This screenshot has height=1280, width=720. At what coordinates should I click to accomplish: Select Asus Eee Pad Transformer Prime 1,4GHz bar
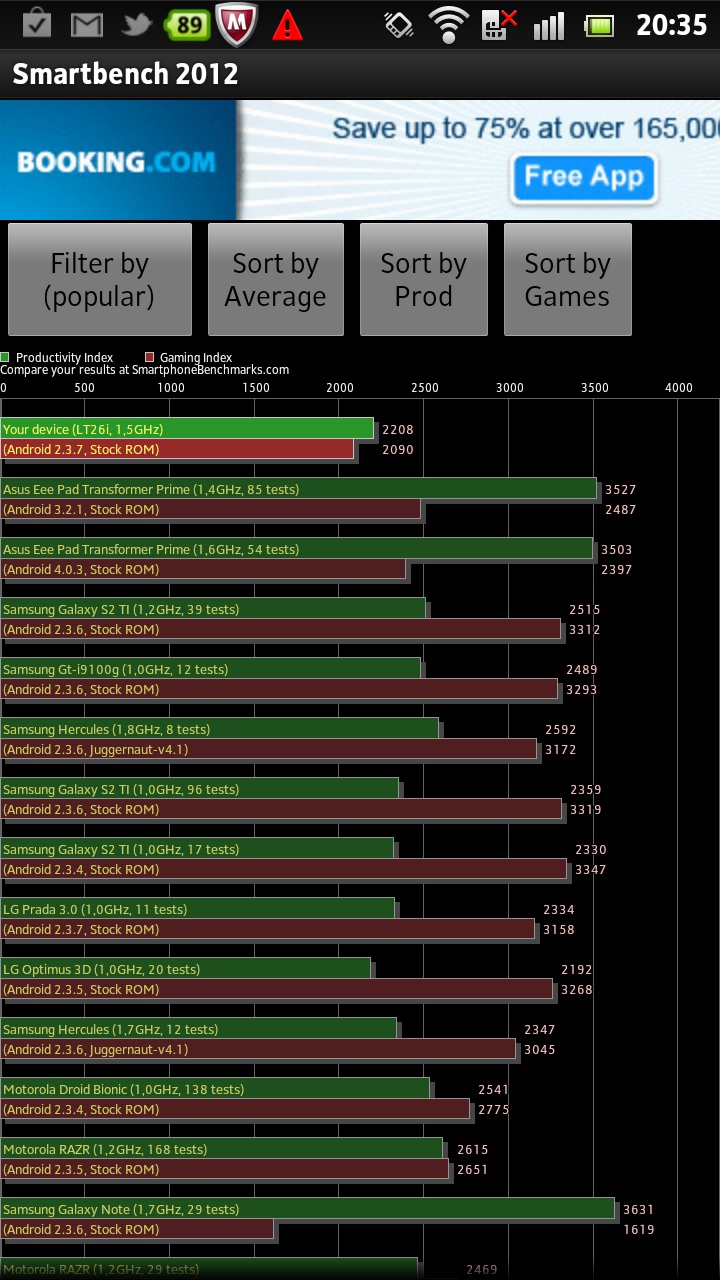point(298,488)
